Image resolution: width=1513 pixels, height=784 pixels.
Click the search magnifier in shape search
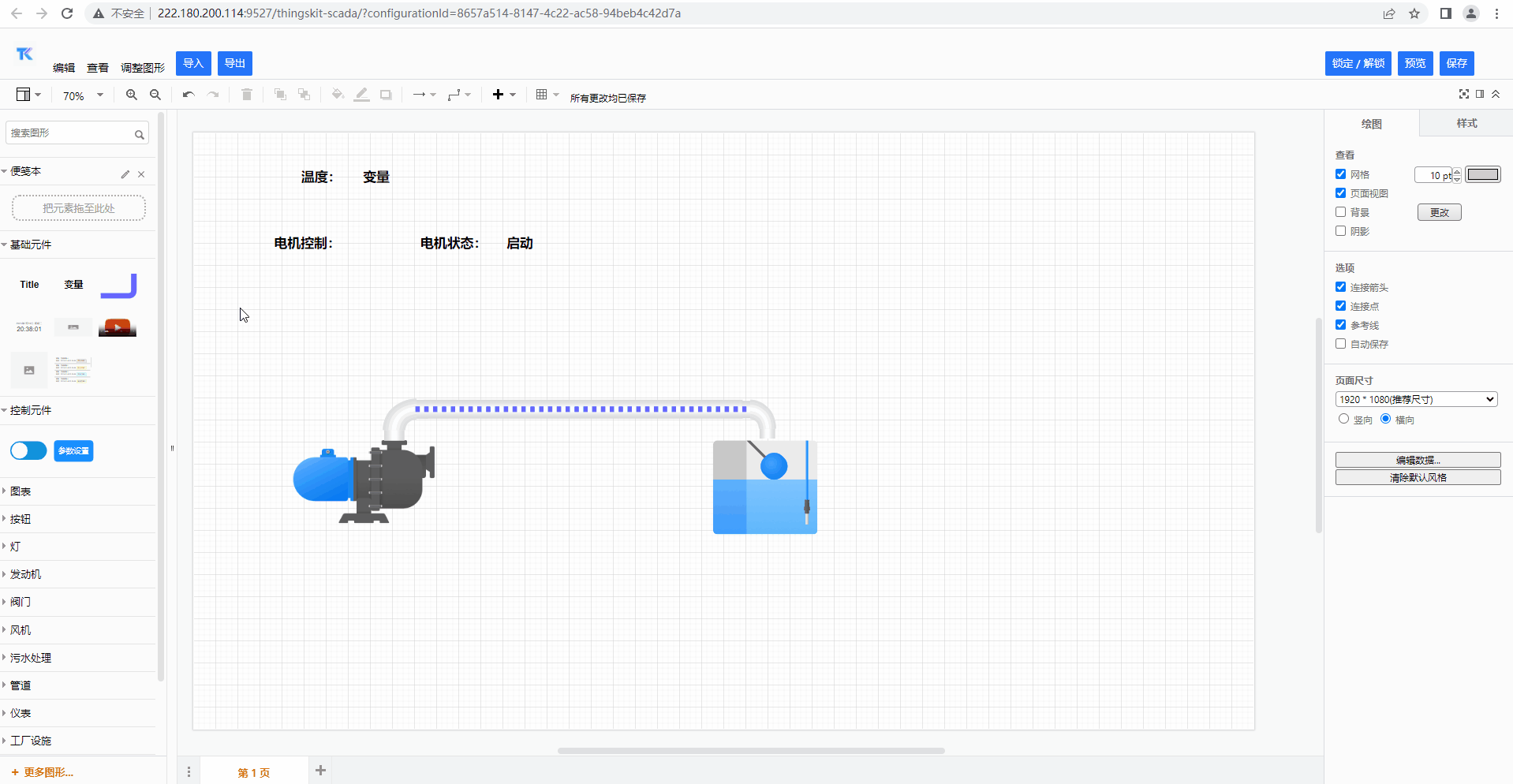(x=140, y=135)
